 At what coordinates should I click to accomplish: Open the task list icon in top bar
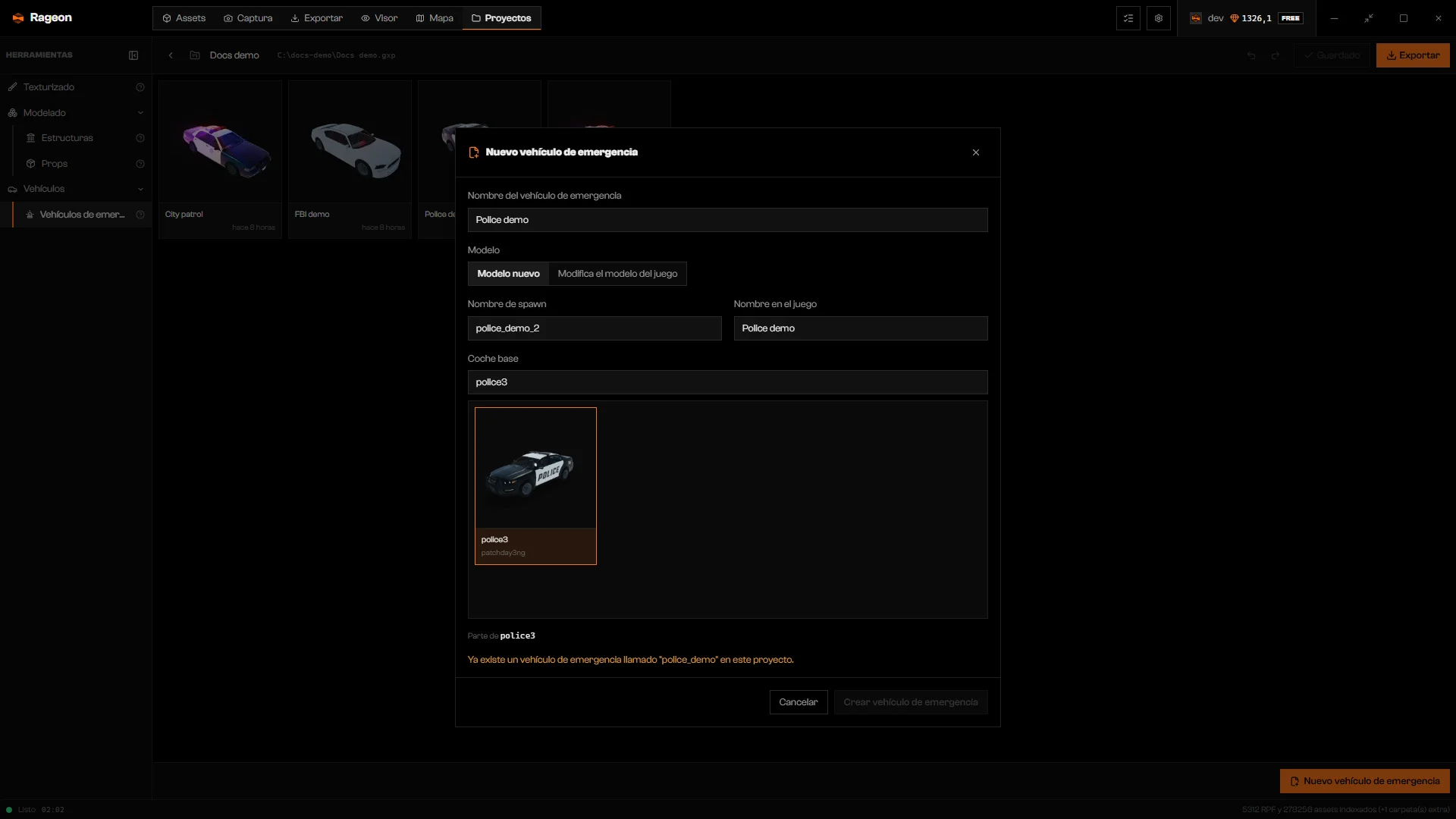pyautogui.click(x=1128, y=18)
